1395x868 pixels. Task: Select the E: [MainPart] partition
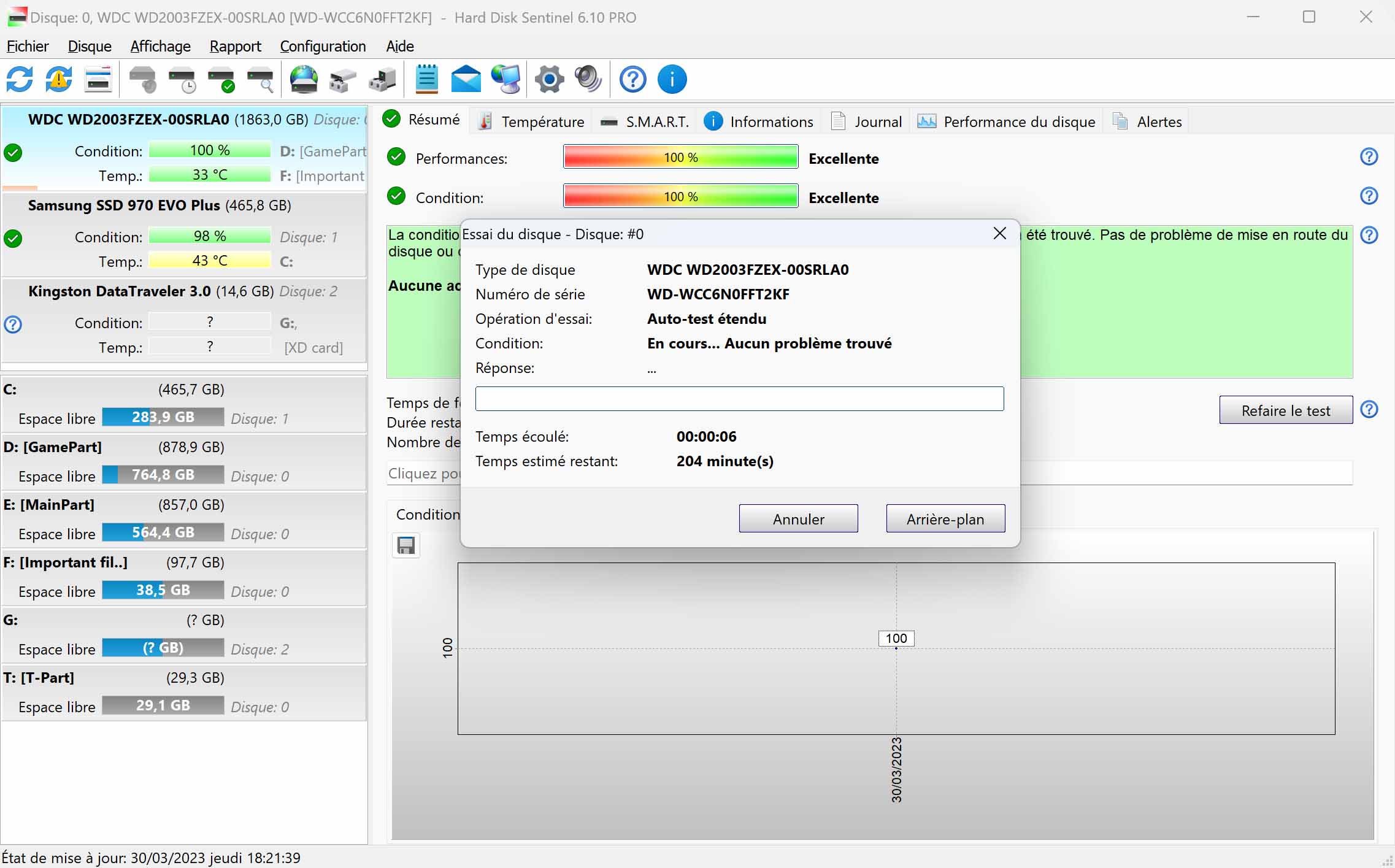[184, 520]
